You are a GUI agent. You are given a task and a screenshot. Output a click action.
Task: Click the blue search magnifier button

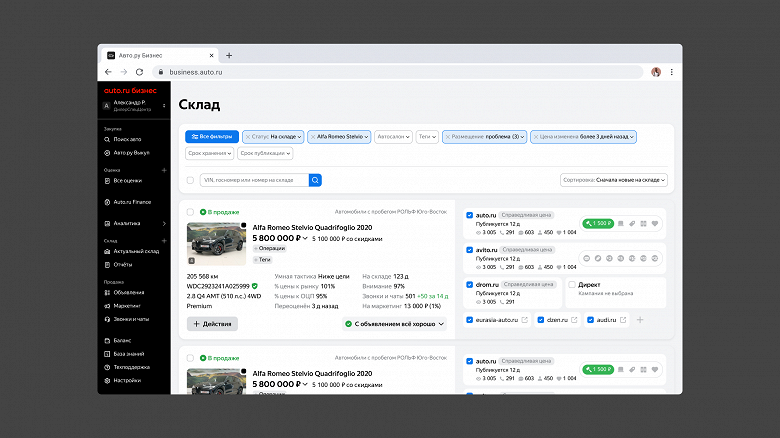[x=315, y=180]
